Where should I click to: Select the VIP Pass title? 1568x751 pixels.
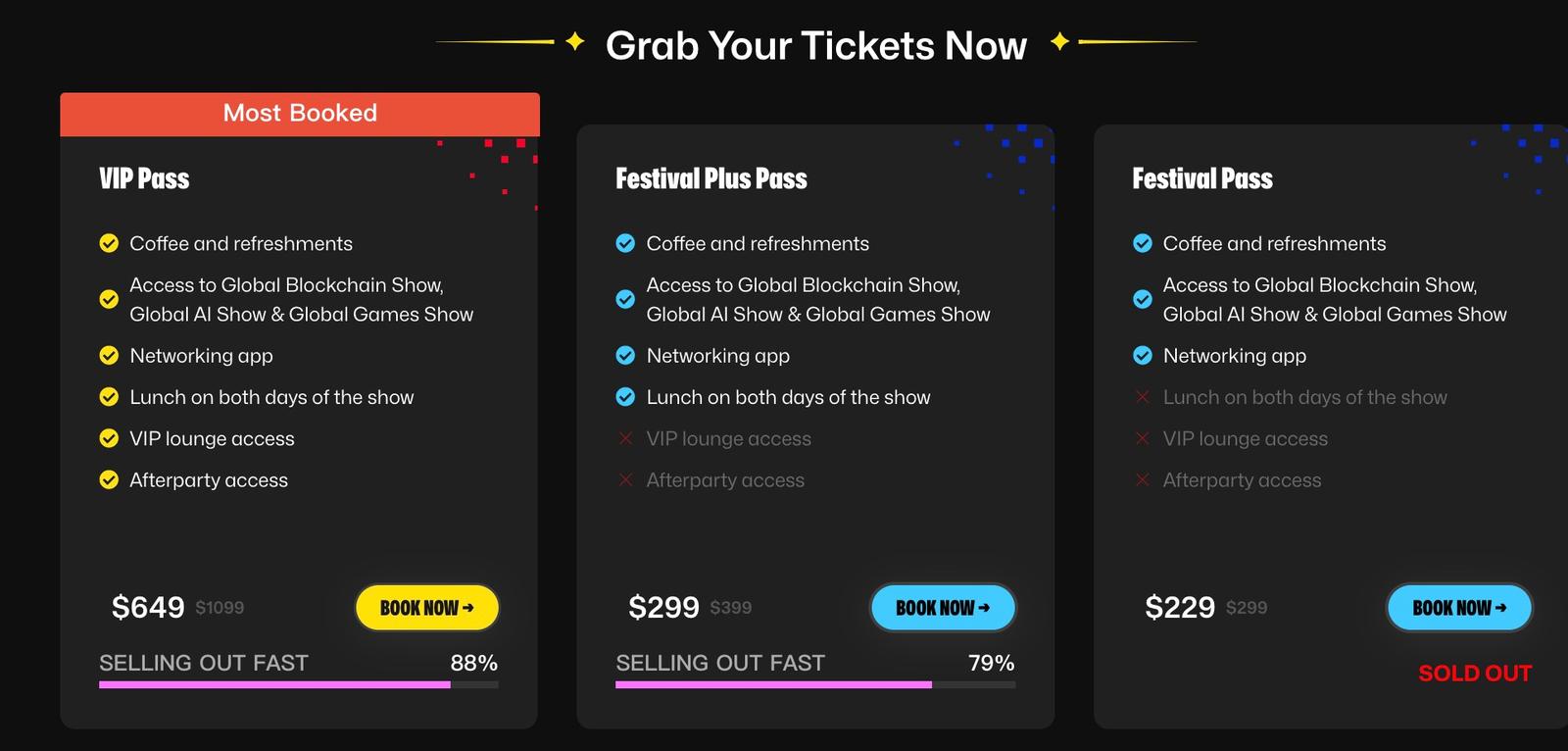click(x=144, y=178)
